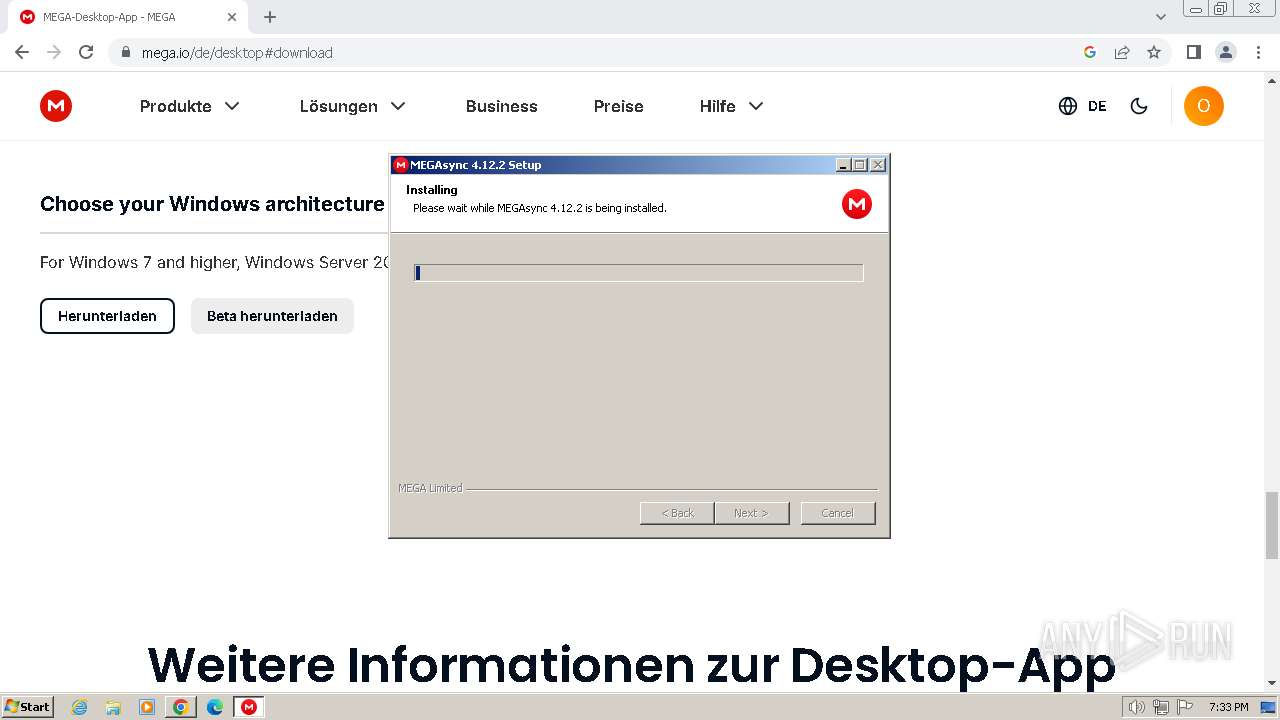Viewport: 1280px width, 720px height.
Task: Open the tab search dropdown arrow
Action: point(1161,17)
